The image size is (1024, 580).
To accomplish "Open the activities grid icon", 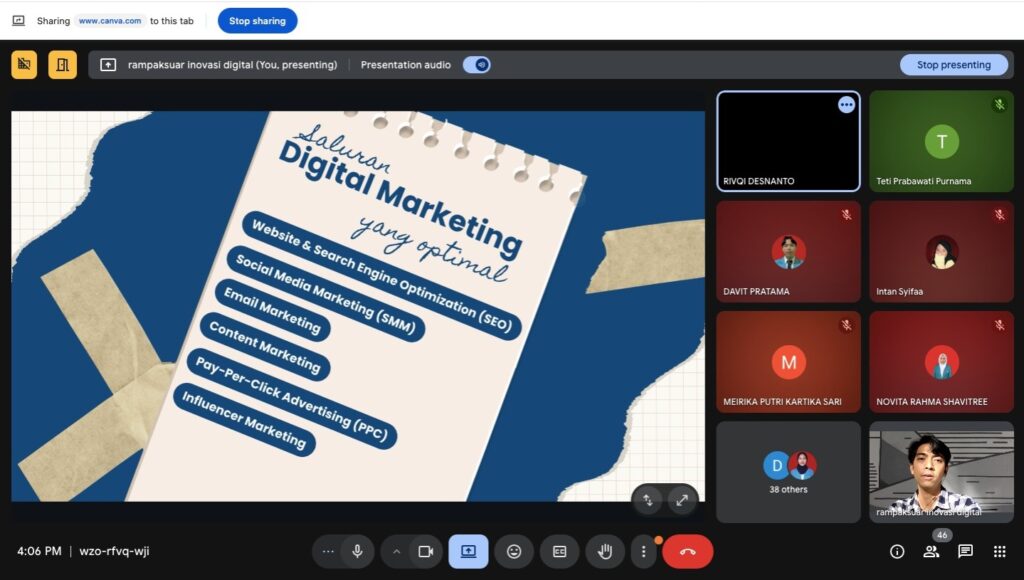I will tap(999, 551).
